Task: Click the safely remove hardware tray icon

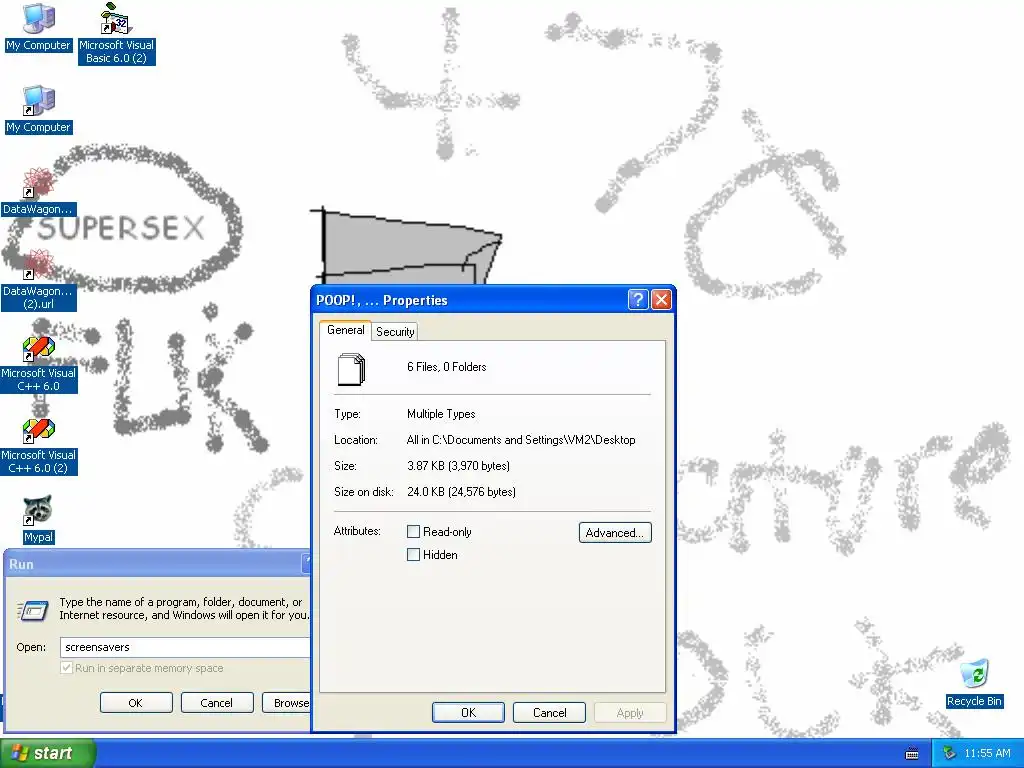Action: [950, 753]
